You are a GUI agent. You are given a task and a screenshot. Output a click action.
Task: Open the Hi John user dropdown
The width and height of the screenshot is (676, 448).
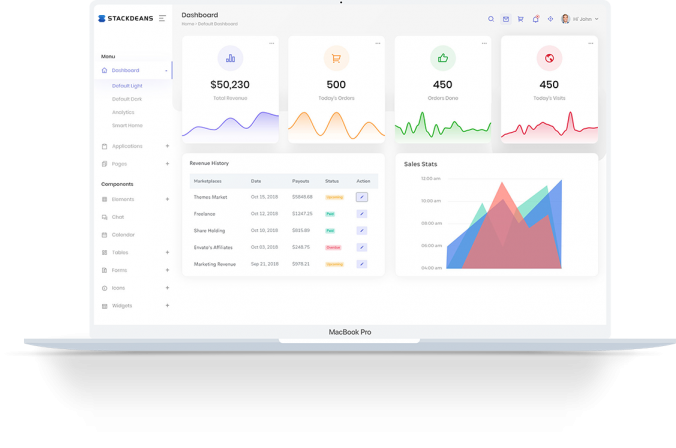(585, 19)
